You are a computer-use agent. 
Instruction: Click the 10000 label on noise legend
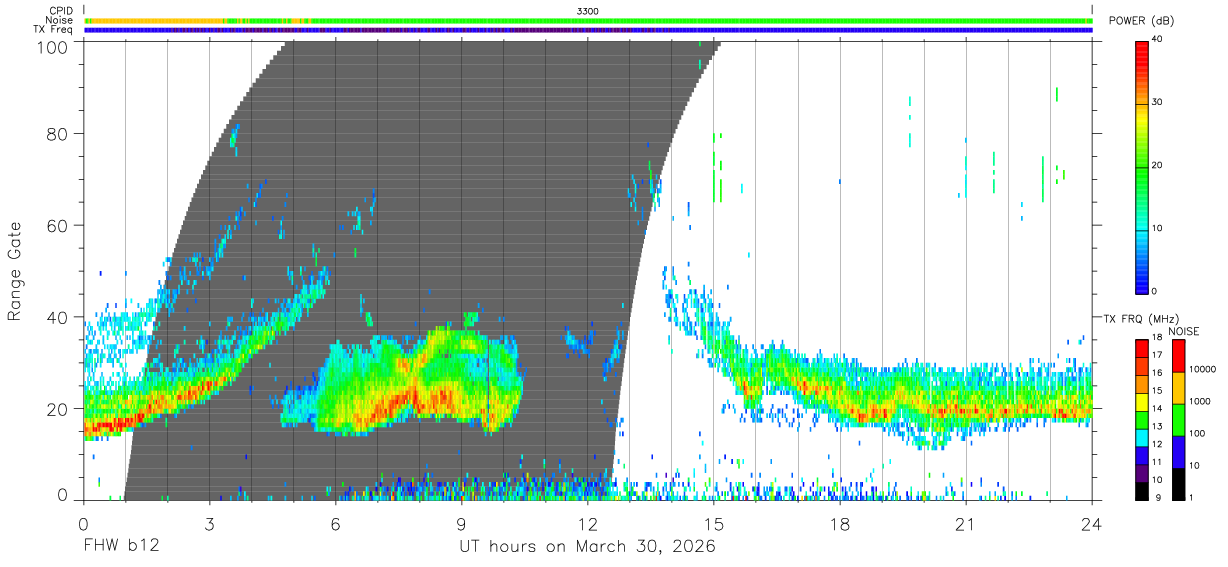pos(1202,369)
